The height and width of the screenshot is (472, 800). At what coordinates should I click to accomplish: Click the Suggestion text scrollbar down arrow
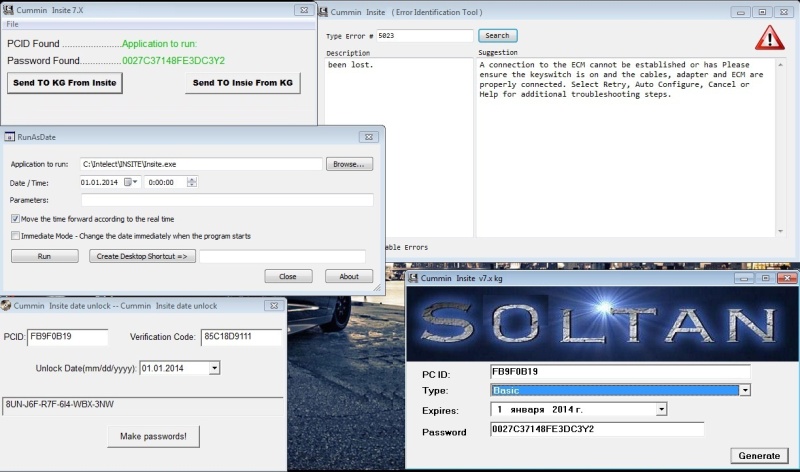[x=780, y=231]
